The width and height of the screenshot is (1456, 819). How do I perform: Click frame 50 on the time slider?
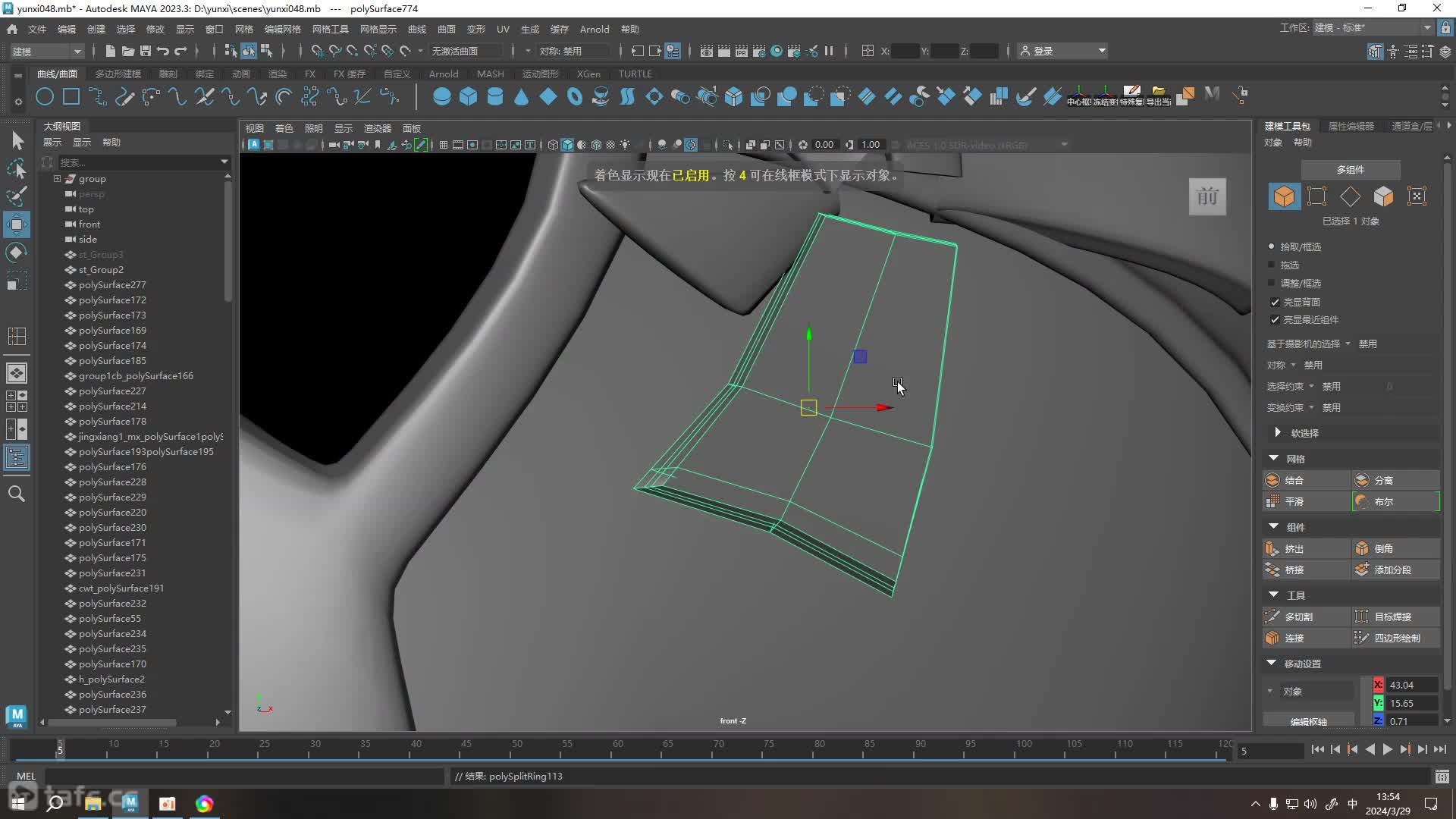(516, 749)
